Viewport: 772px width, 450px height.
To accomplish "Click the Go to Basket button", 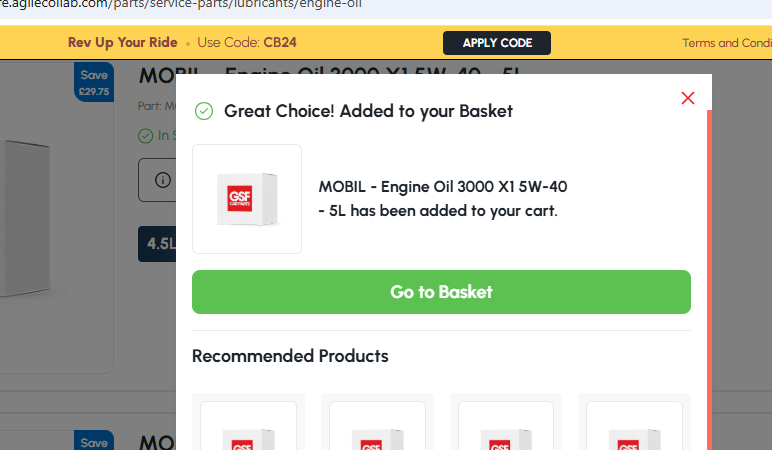I will (x=441, y=292).
